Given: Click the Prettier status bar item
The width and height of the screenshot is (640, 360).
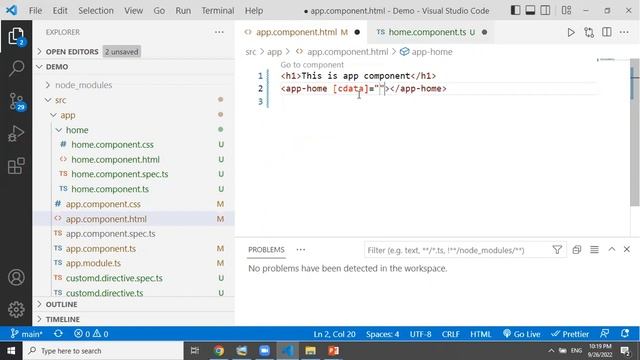Looking at the screenshot, I should (570, 334).
